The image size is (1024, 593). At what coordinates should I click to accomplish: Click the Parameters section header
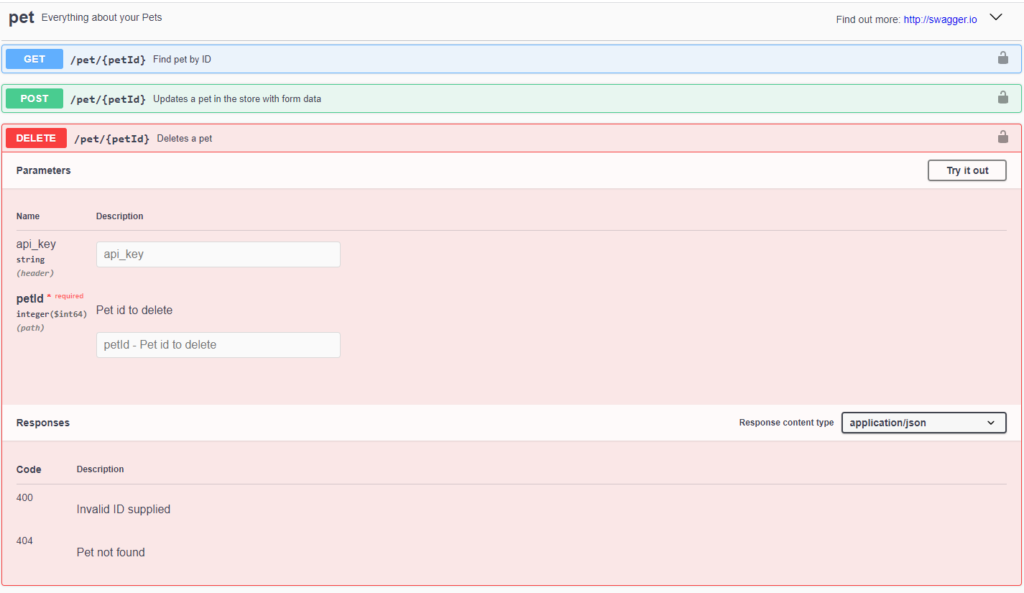43,171
